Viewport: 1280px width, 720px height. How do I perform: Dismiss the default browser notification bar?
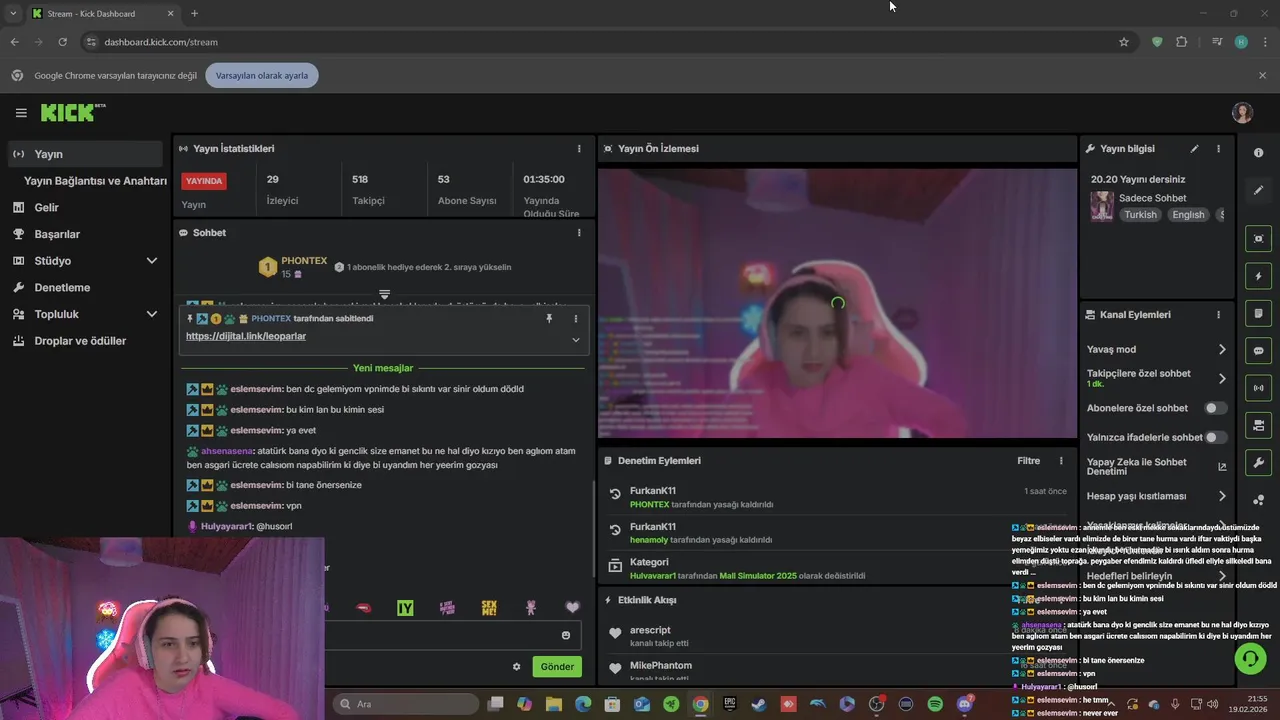(1262, 75)
